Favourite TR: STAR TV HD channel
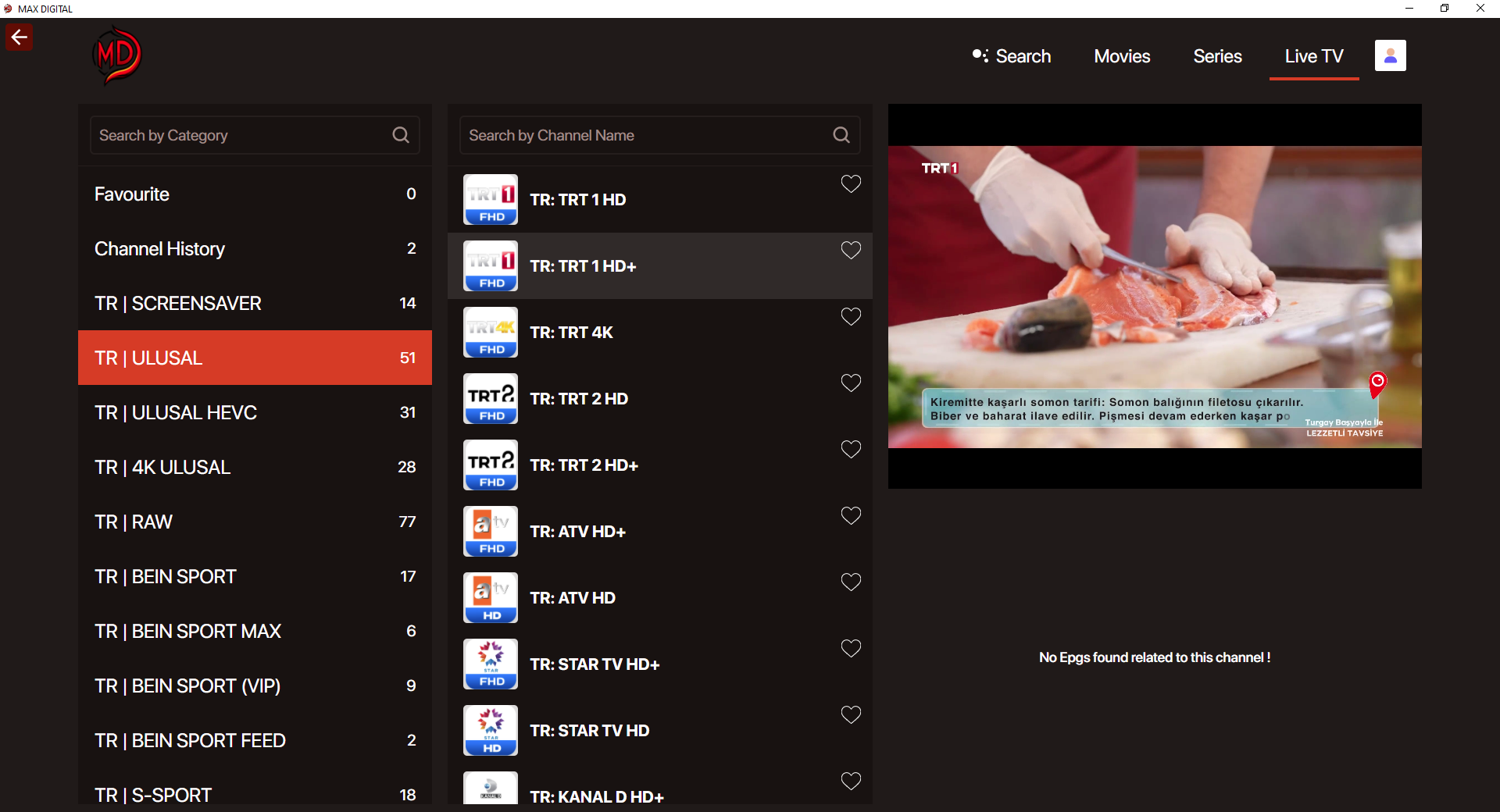The height and width of the screenshot is (812, 1500). (851, 715)
